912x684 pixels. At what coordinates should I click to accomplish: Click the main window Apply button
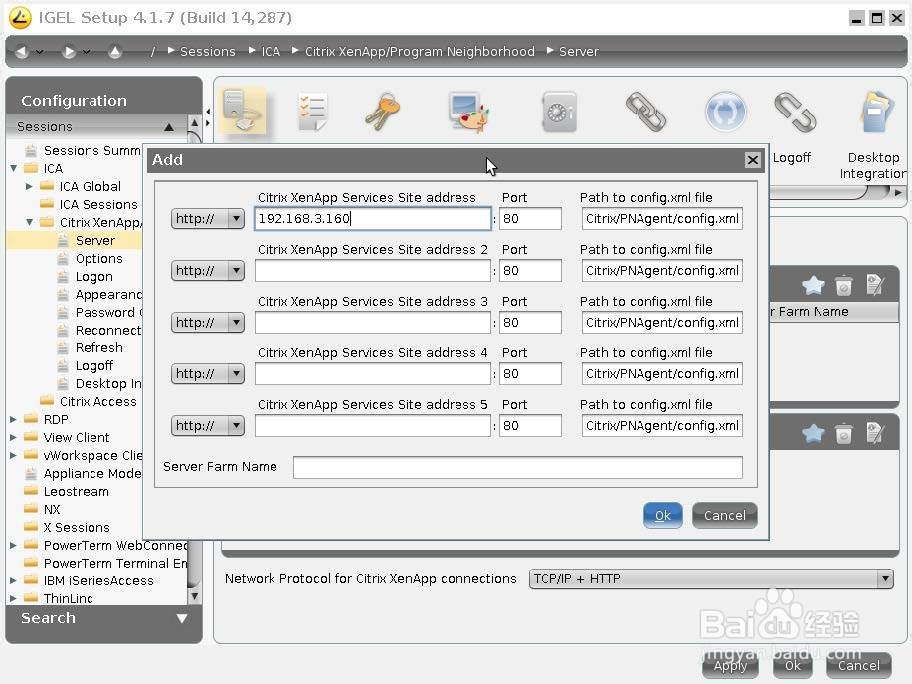tap(730, 665)
